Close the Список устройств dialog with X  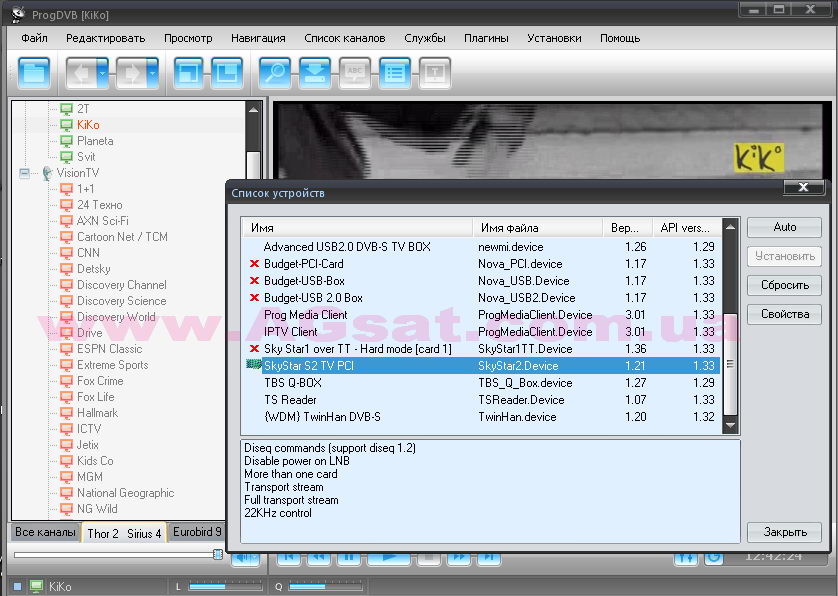point(803,187)
